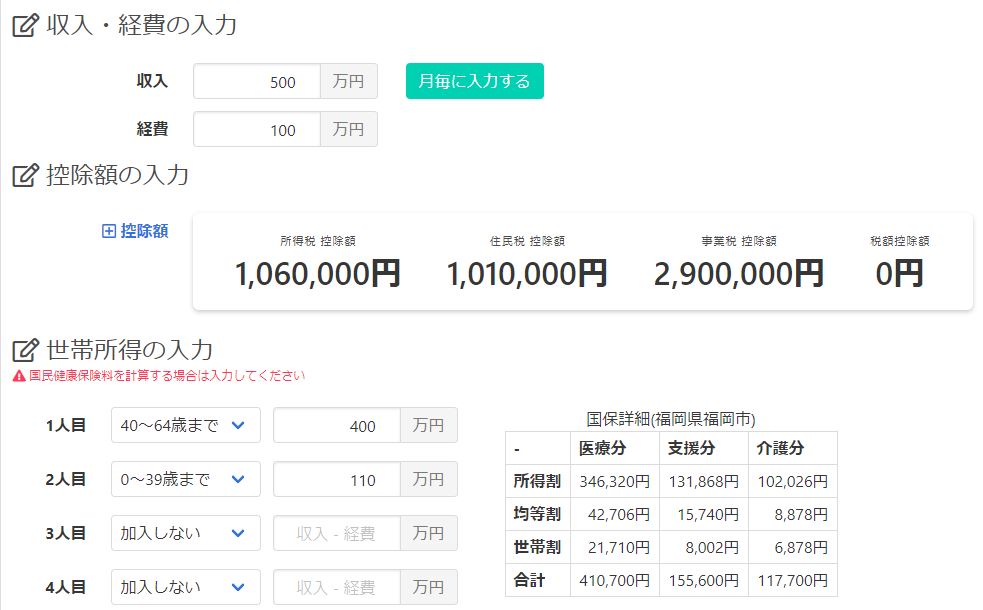Click the 2人目 income field showing 110
The image size is (983, 610).
point(337,479)
